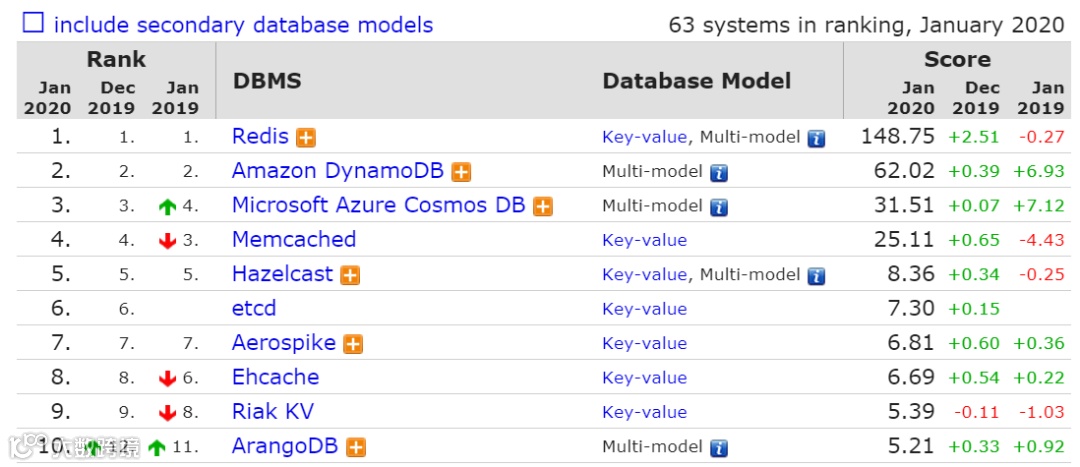Image resolution: width=1080 pixels, height=467 pixels.
Task: Click info icon in Redis database model
Action: [816, 138]
